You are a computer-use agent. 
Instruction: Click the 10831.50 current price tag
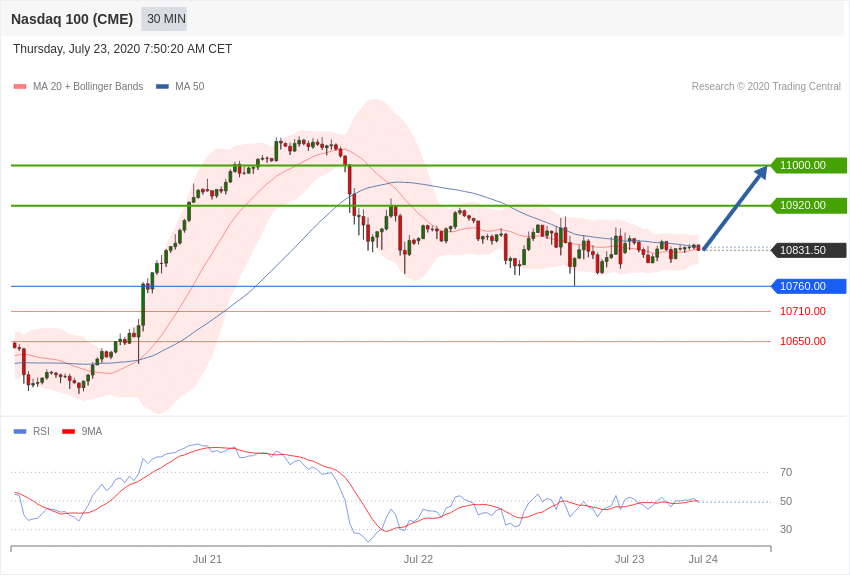(808, 250)
